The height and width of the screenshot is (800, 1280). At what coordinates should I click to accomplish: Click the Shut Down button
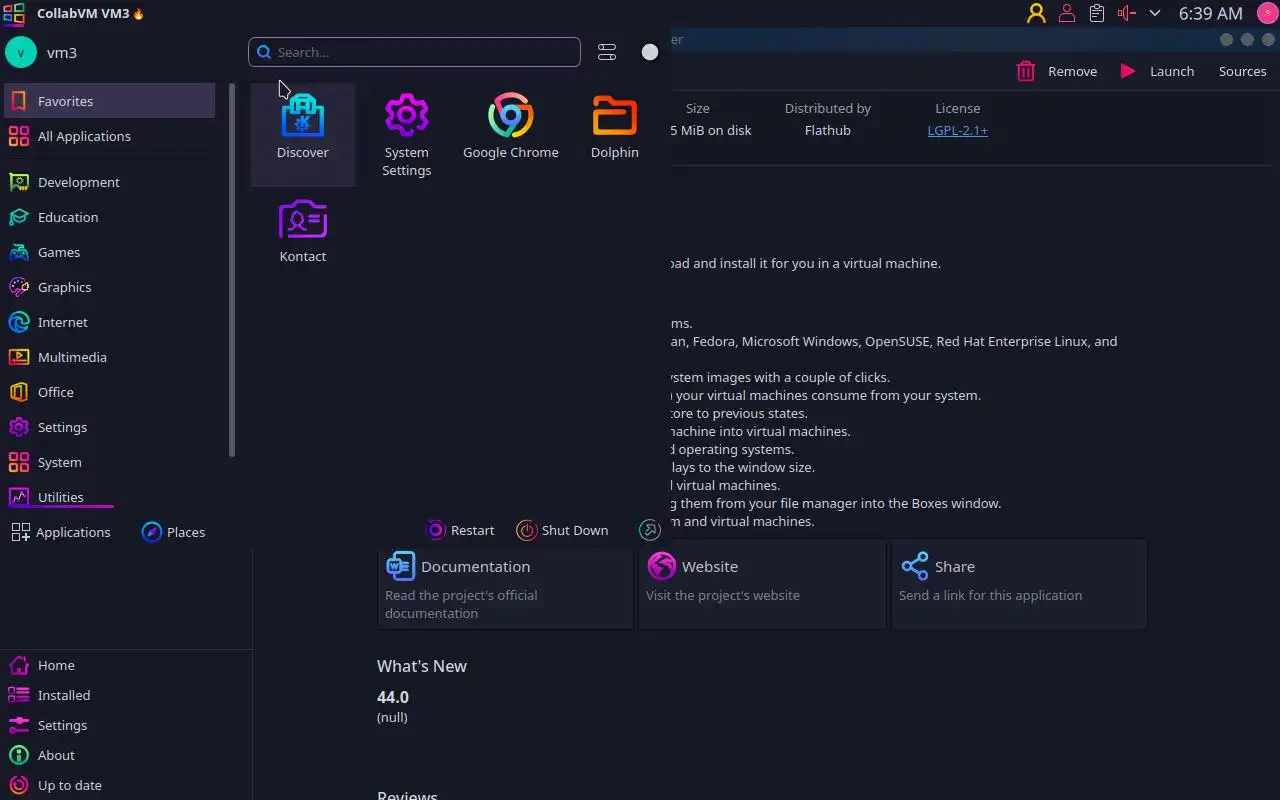coord(563,530)
